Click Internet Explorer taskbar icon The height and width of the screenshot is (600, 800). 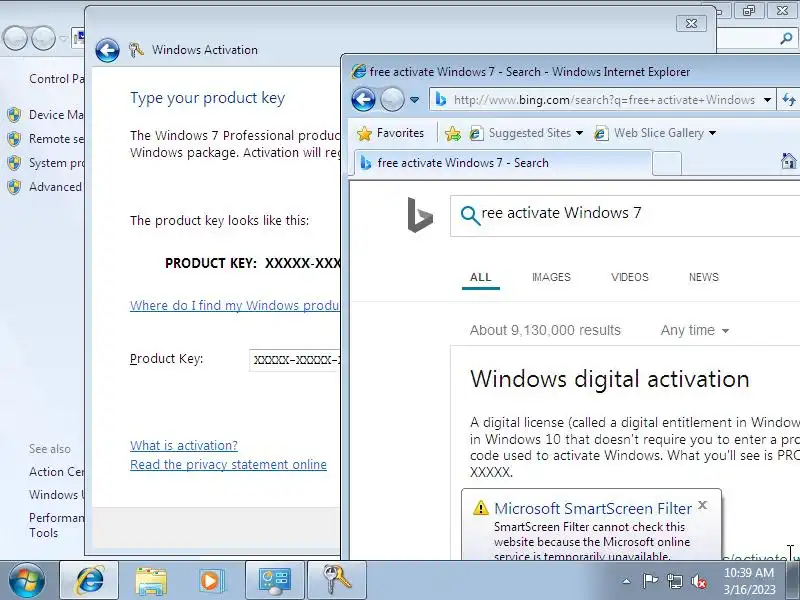89,580
